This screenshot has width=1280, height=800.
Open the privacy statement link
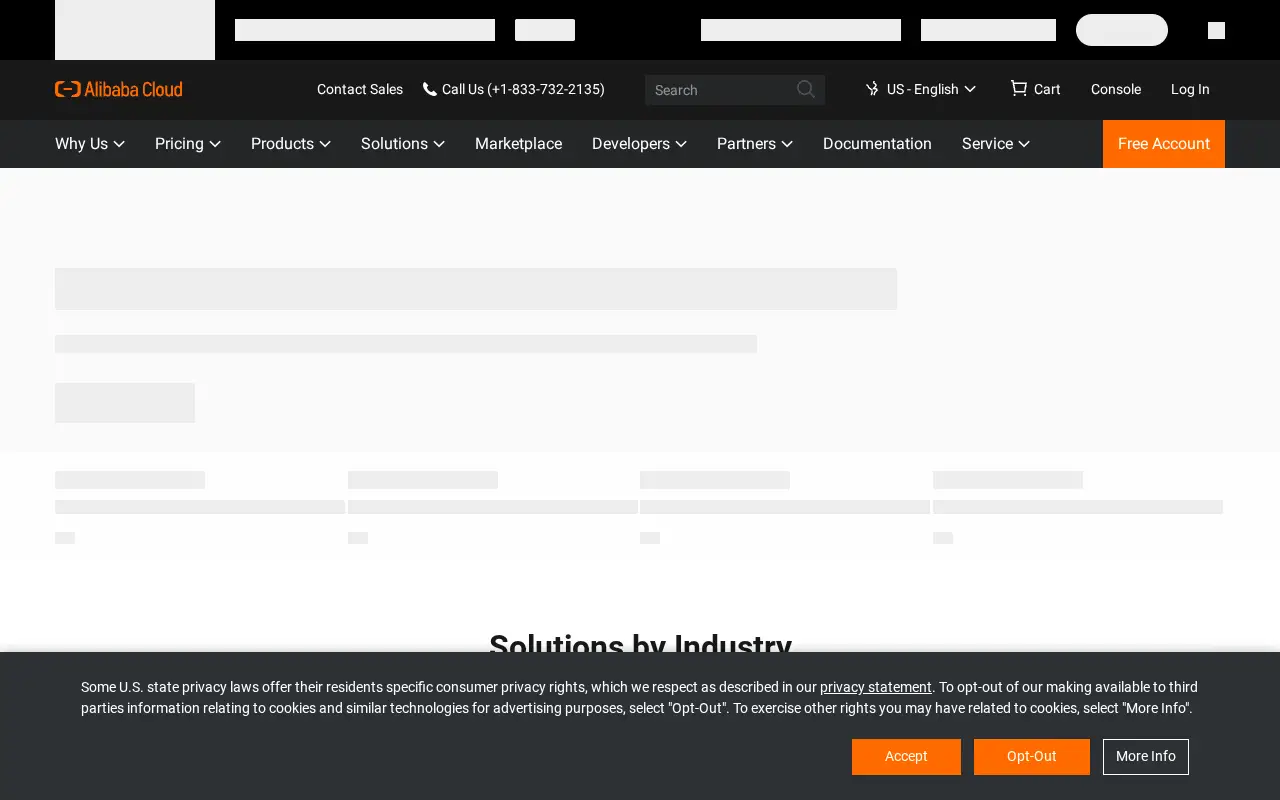pos(876,687)
